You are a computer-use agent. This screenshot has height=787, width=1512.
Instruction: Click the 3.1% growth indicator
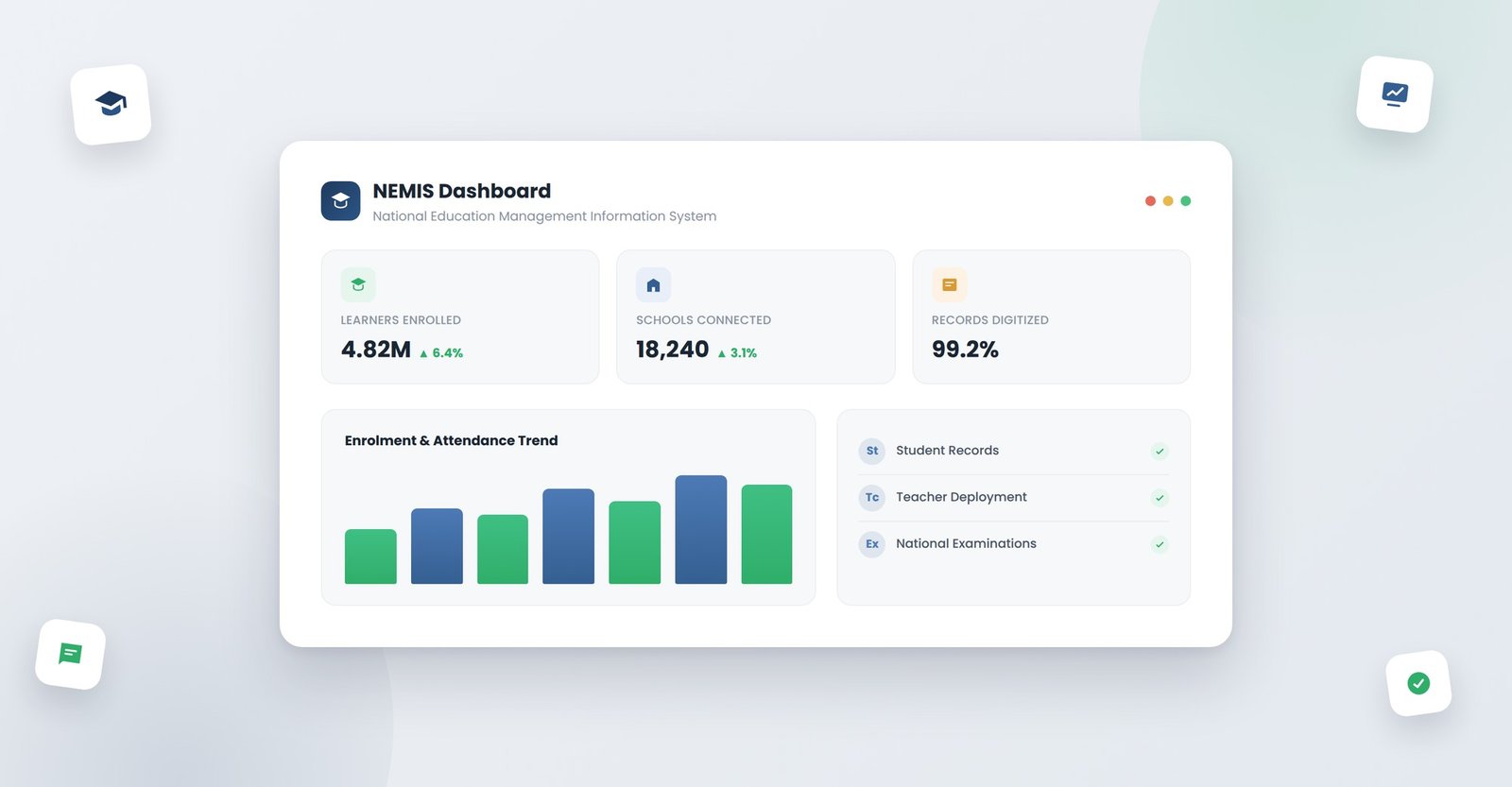point(737,353)
